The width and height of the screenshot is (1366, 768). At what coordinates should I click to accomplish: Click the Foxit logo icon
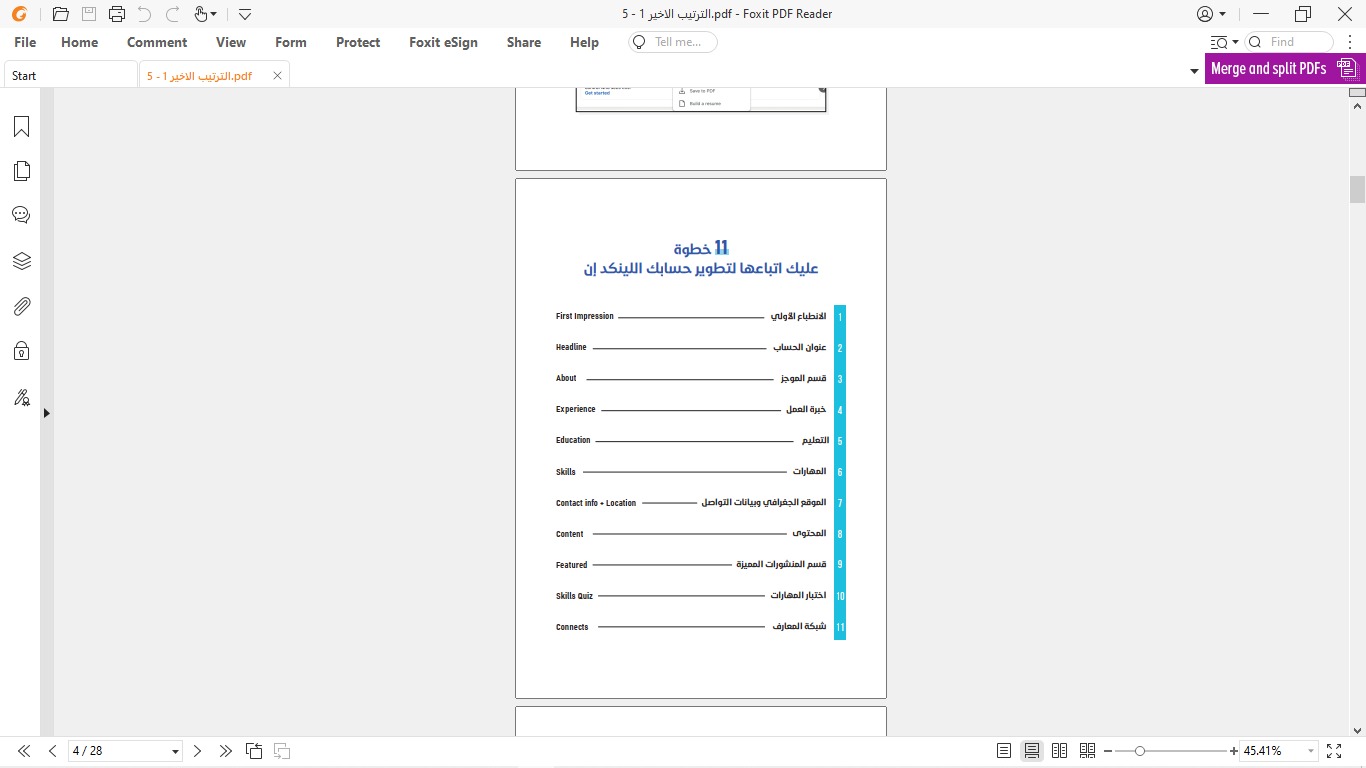[x=20, y=14]
